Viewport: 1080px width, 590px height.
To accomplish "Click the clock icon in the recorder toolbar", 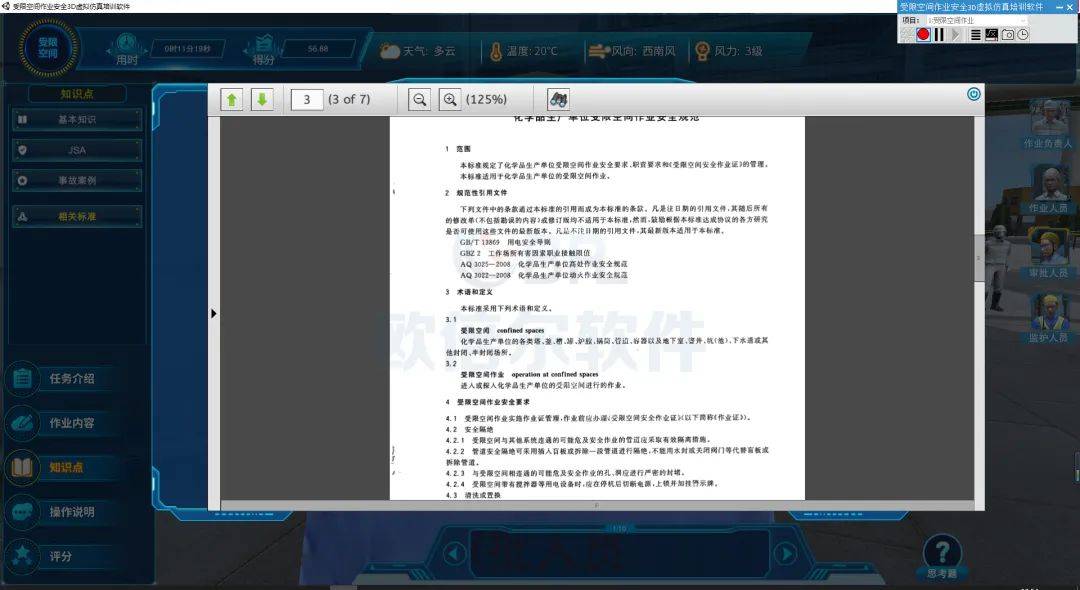I will coord(1023,34).
